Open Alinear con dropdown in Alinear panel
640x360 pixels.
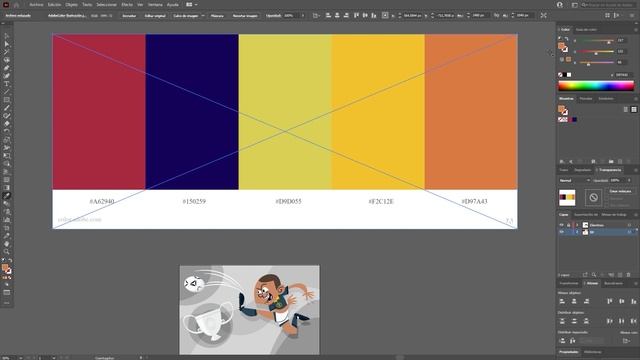click(x=626, y=341)
